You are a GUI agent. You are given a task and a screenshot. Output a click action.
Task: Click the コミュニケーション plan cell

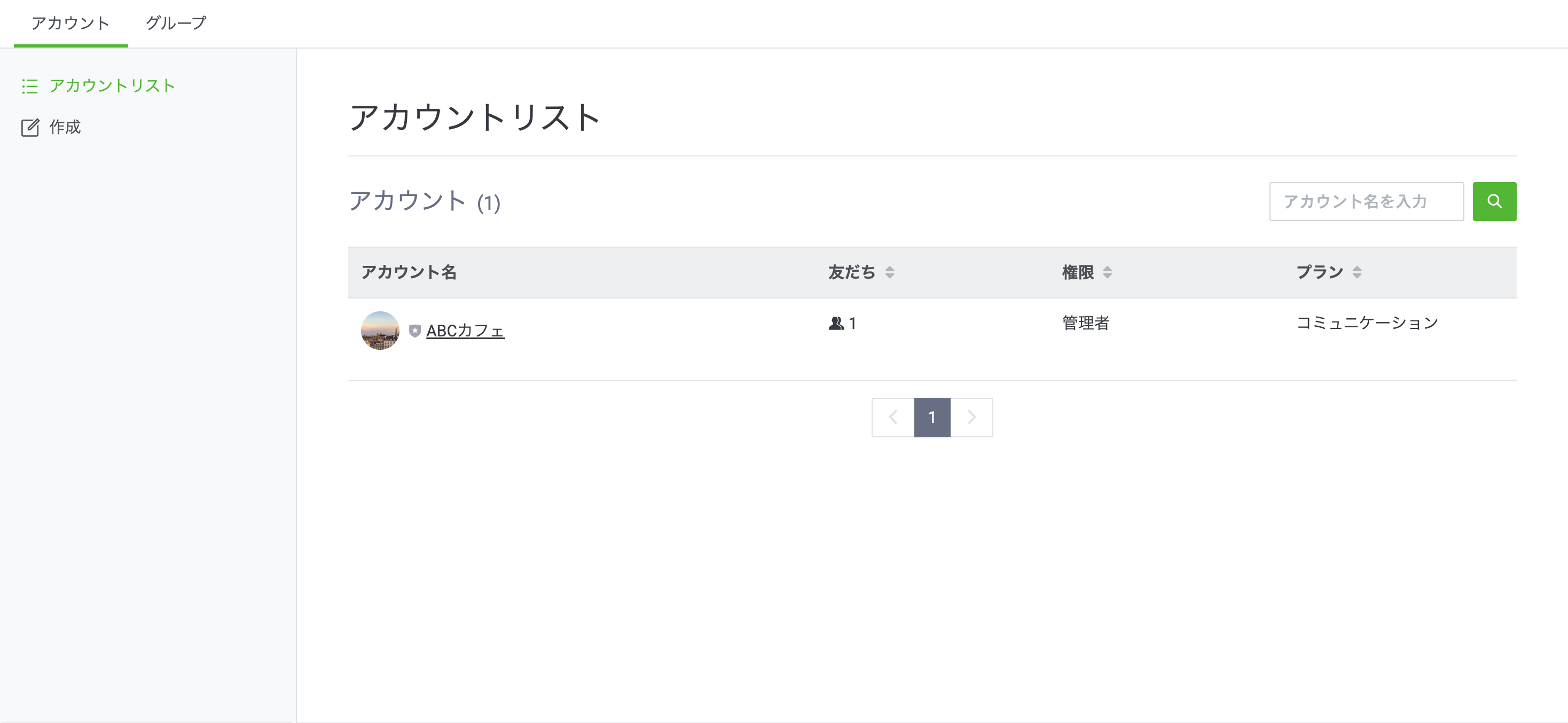tap(1367, 323)
